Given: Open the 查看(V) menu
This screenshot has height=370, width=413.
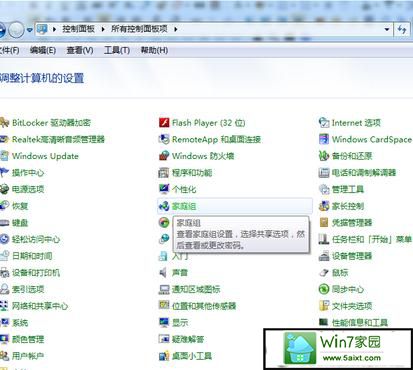Looking at the screenshot, I should coord(80,50).
